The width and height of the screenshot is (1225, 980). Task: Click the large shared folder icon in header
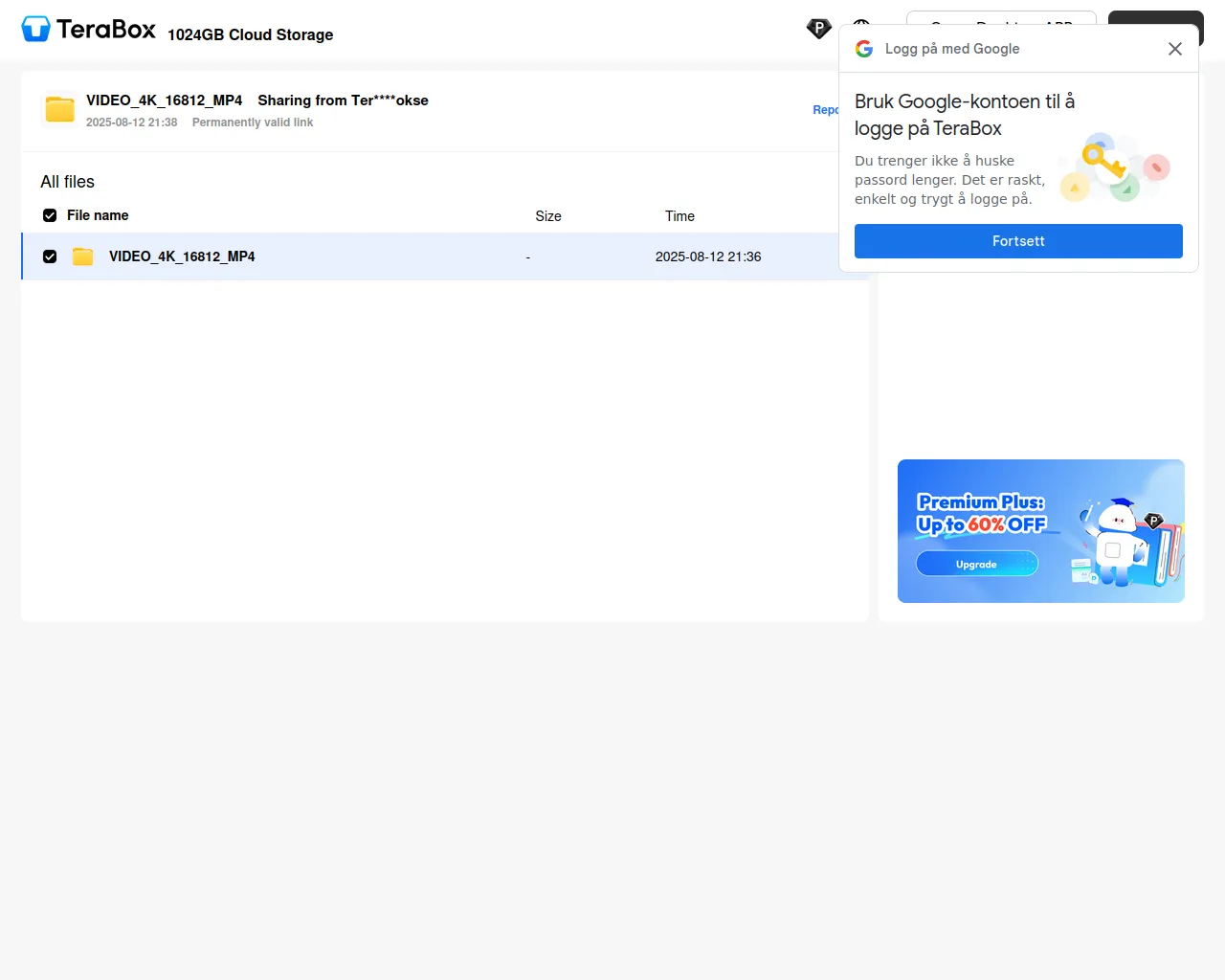coord(59,109)
